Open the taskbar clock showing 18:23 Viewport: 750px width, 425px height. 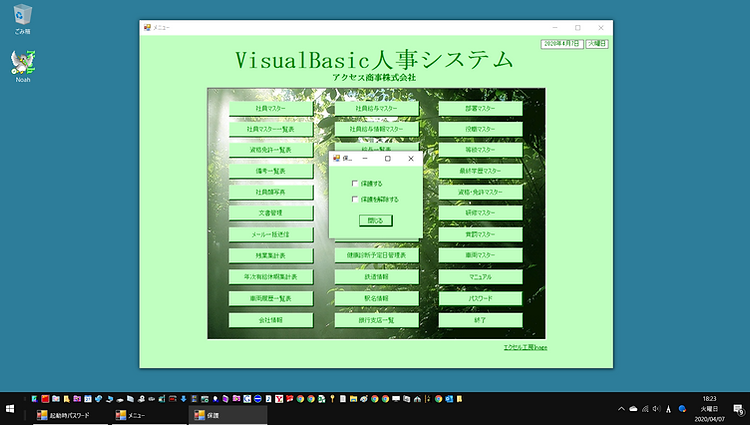(x=709, y=409)
